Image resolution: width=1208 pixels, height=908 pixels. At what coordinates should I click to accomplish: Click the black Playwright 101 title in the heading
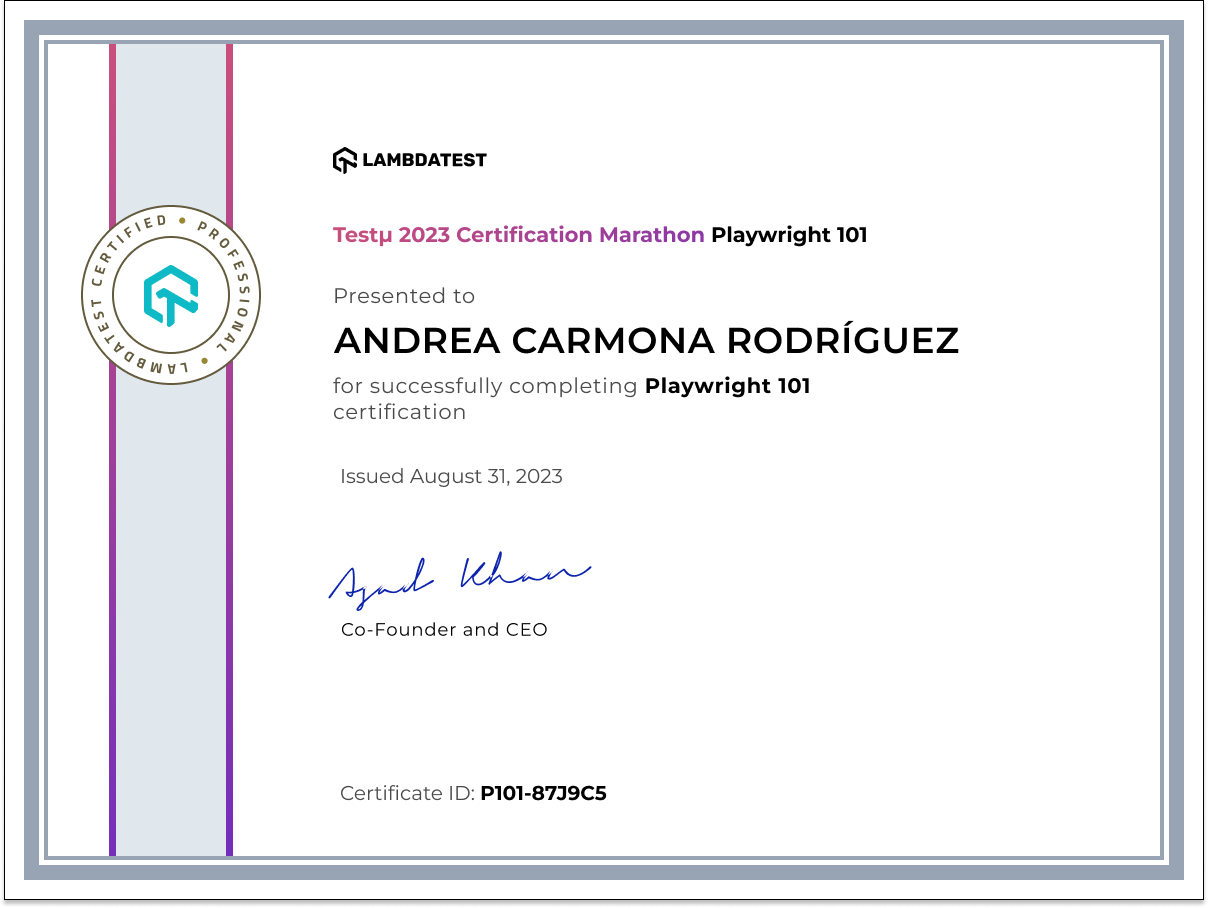click(789, 235)
